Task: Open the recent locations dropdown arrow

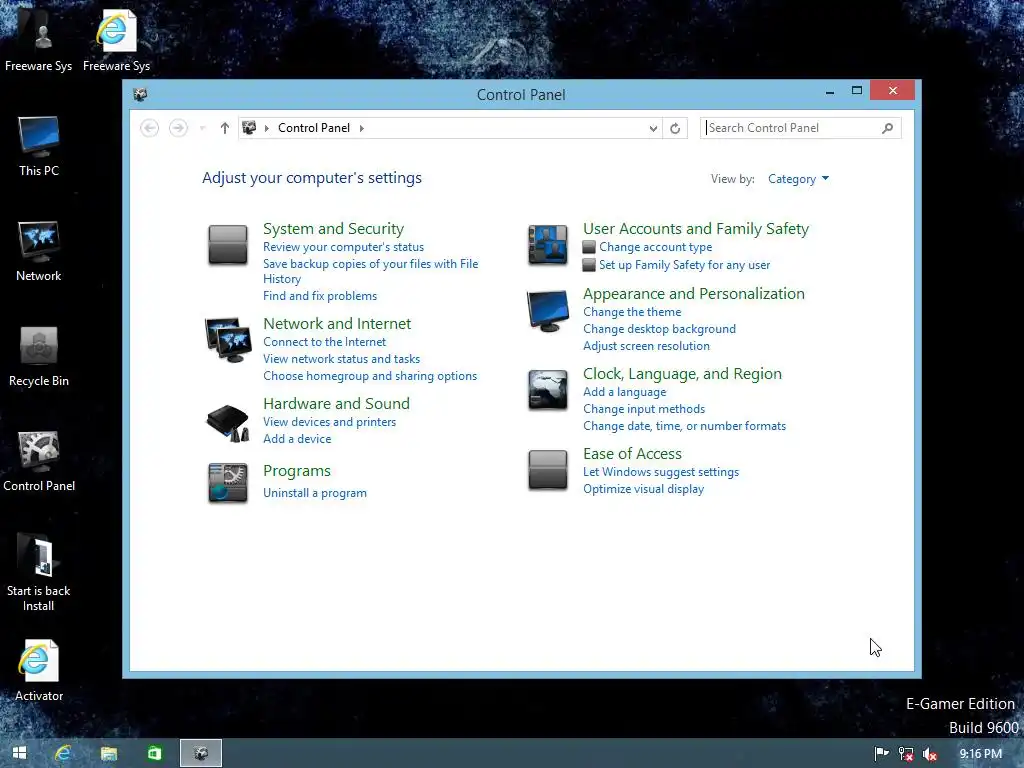Action: (x=202, y=128)
